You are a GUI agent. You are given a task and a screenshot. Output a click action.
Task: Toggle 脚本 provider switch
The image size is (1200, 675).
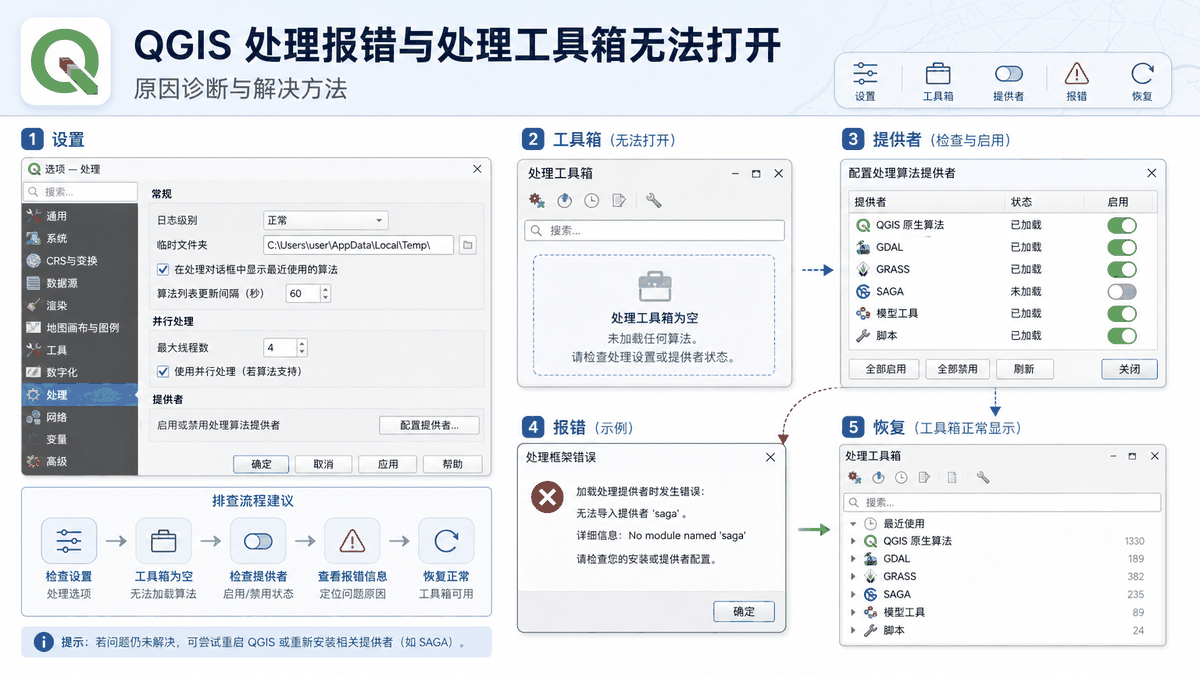[1121, 335]
